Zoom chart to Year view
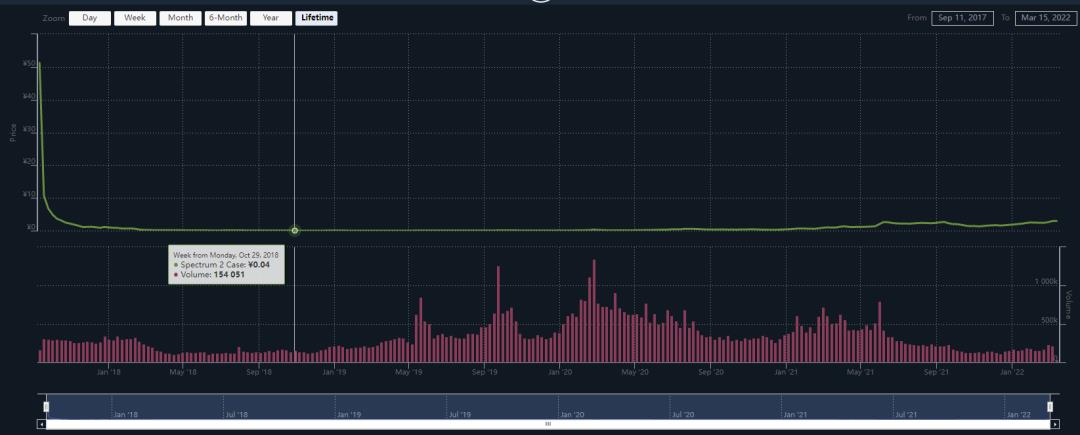The image size is (1080, 435). tap(270, 18)
